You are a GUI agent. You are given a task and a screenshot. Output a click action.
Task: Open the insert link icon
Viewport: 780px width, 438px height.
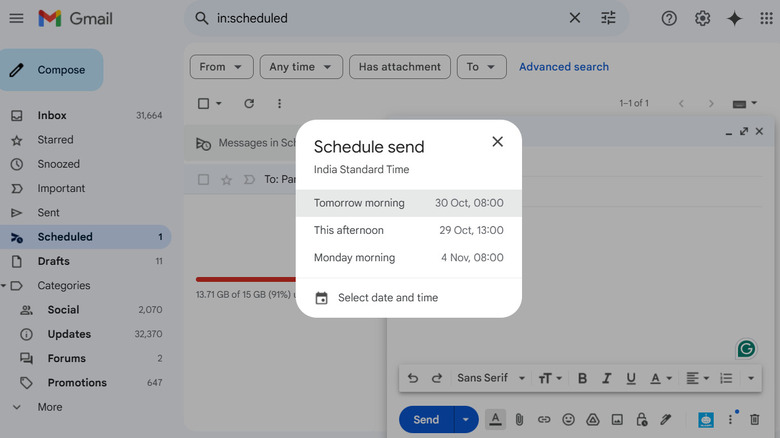pos(544,420)
